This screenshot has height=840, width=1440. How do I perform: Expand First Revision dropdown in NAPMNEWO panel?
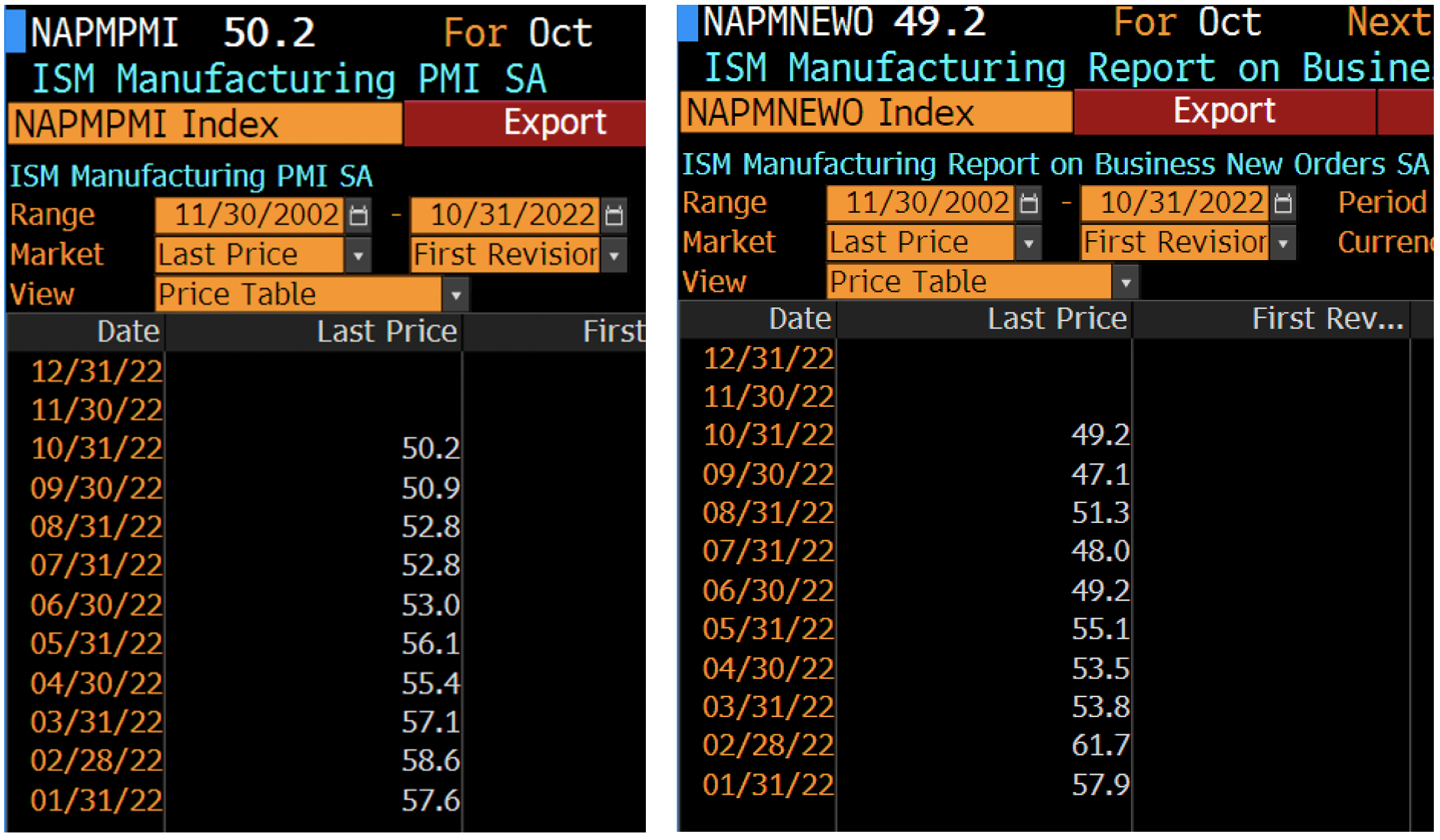coord(1283,244)
